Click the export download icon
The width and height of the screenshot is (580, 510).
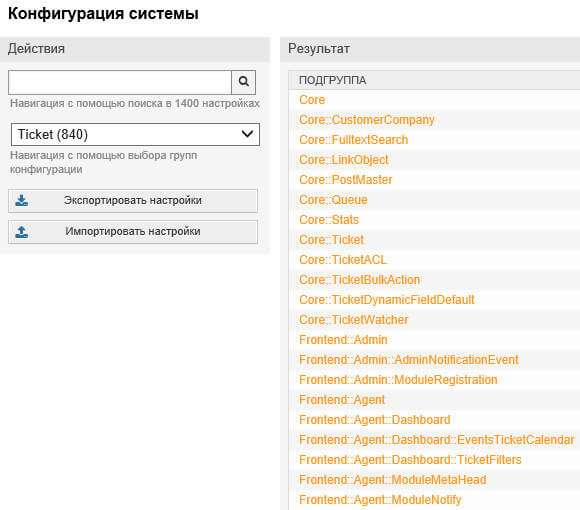pyautogui.click(x=22, y=200)
